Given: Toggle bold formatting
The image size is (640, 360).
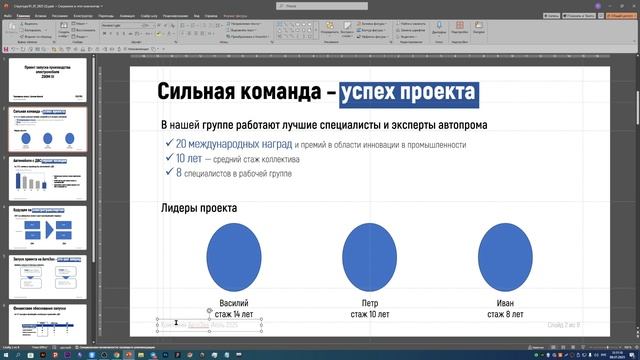Looking at the screenshot, I should pos(104,33).
